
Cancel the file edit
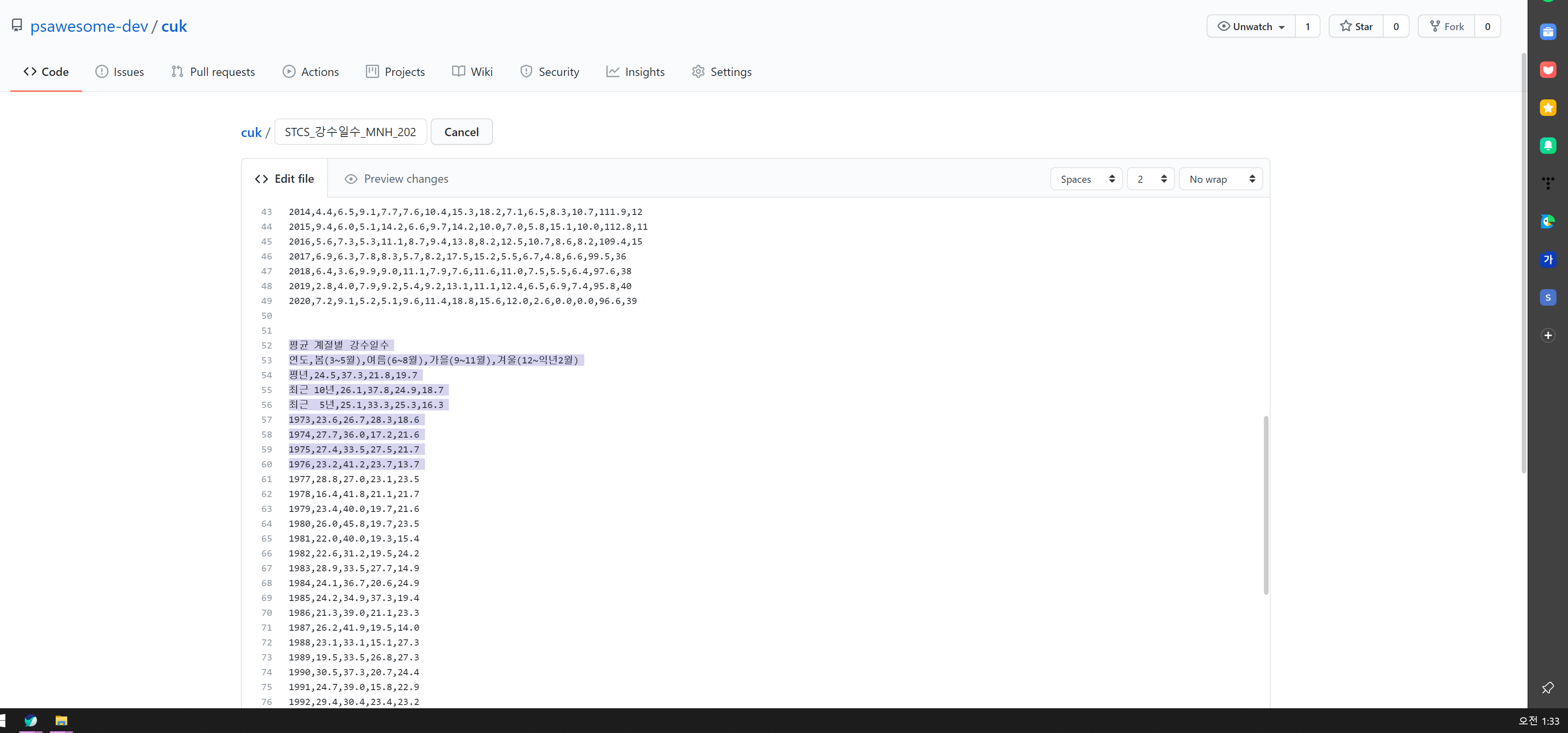[x=461, y=132]
